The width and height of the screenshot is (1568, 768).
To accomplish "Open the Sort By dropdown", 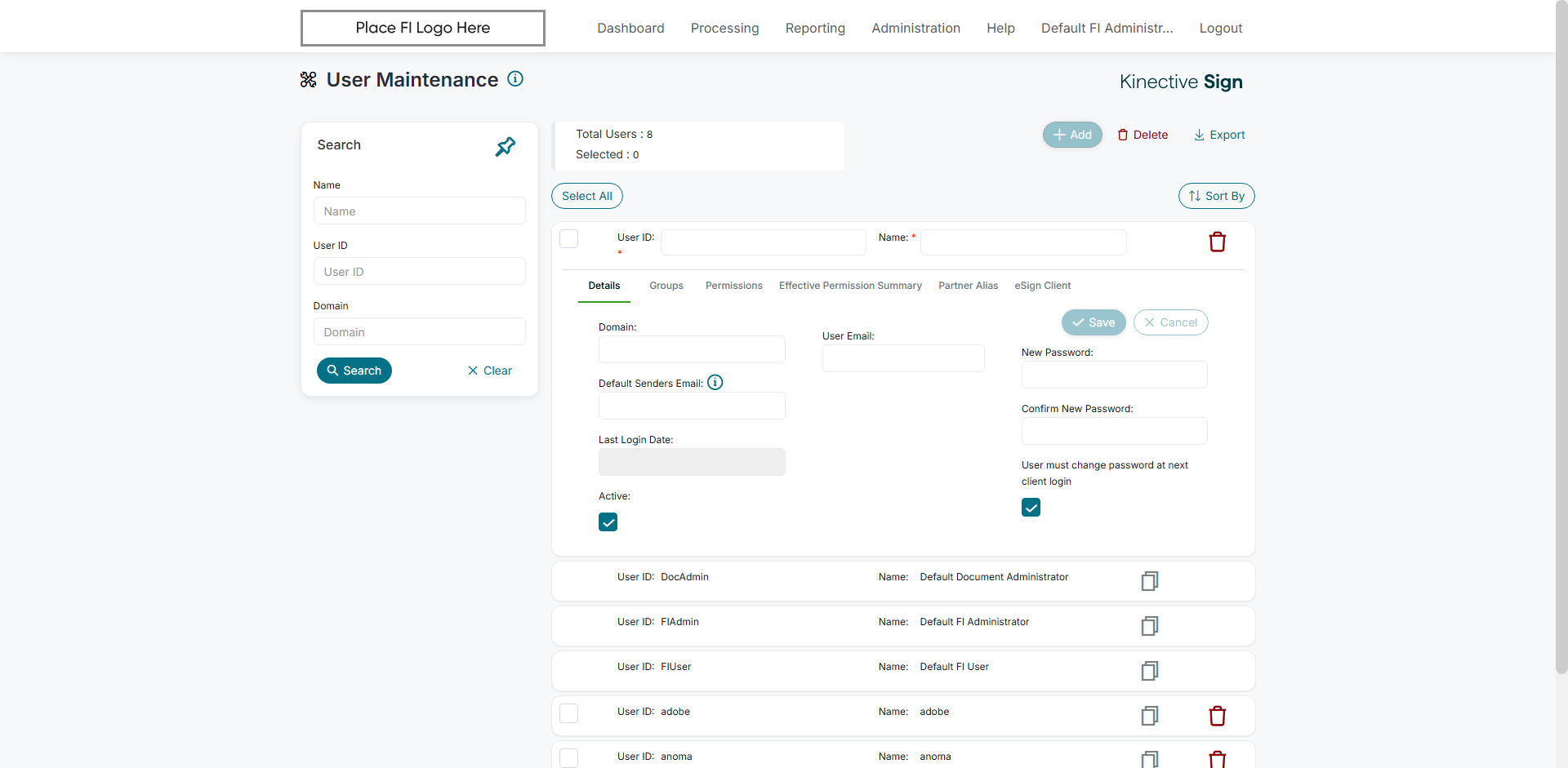I will coord(1216,196).
